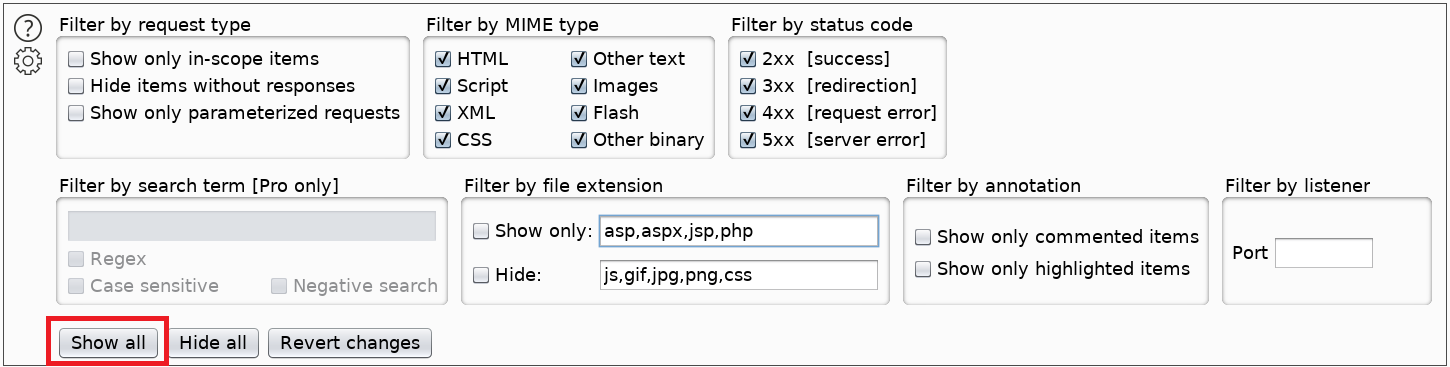Toggle 5xx server error status filter

pos(747,140)
